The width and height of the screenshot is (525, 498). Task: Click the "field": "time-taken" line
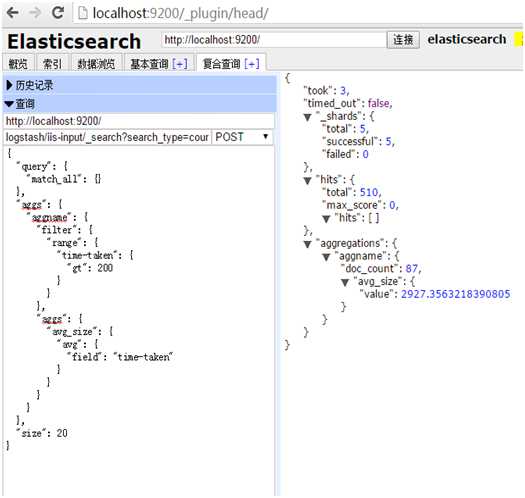120,357
